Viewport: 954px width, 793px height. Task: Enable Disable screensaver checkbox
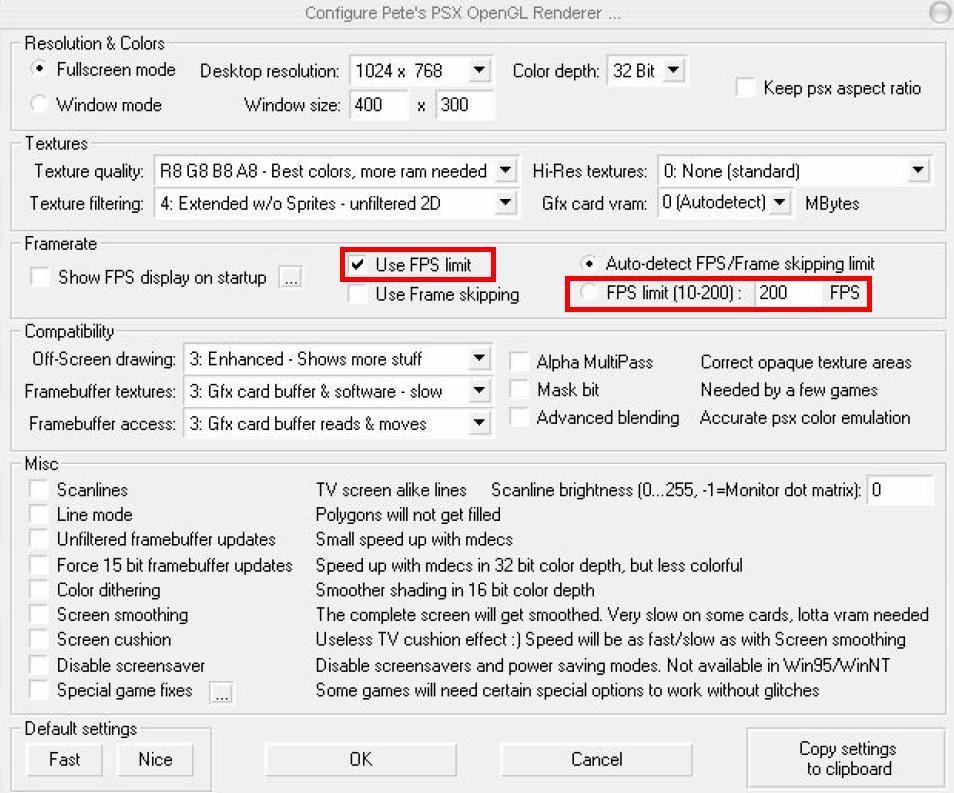(40, 665)
